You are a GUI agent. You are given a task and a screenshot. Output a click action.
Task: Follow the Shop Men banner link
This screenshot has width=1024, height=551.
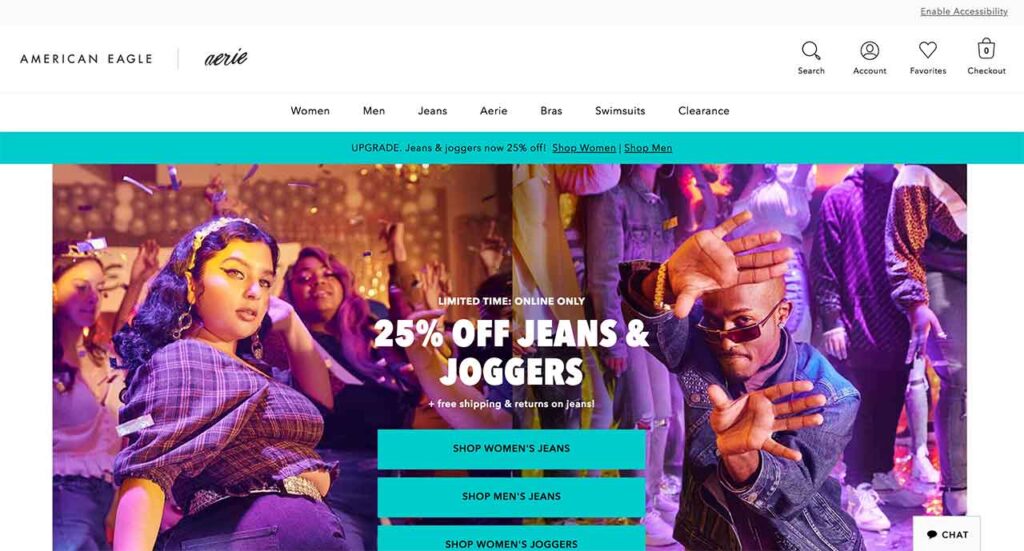pyautogui.click(x=648, y=148)
